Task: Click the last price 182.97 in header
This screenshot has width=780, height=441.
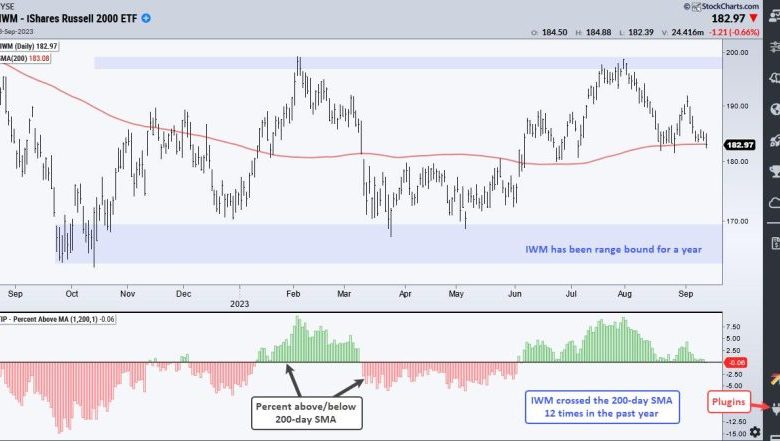Action: 728,18
